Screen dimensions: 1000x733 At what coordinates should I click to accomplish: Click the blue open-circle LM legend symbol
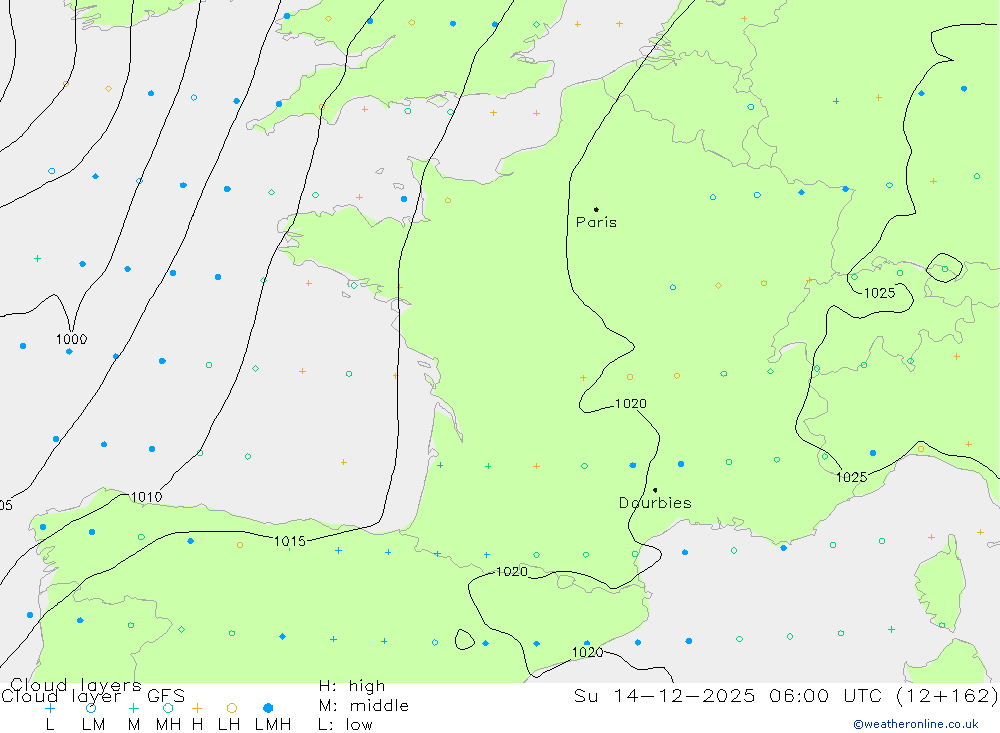tap(91, 708)
